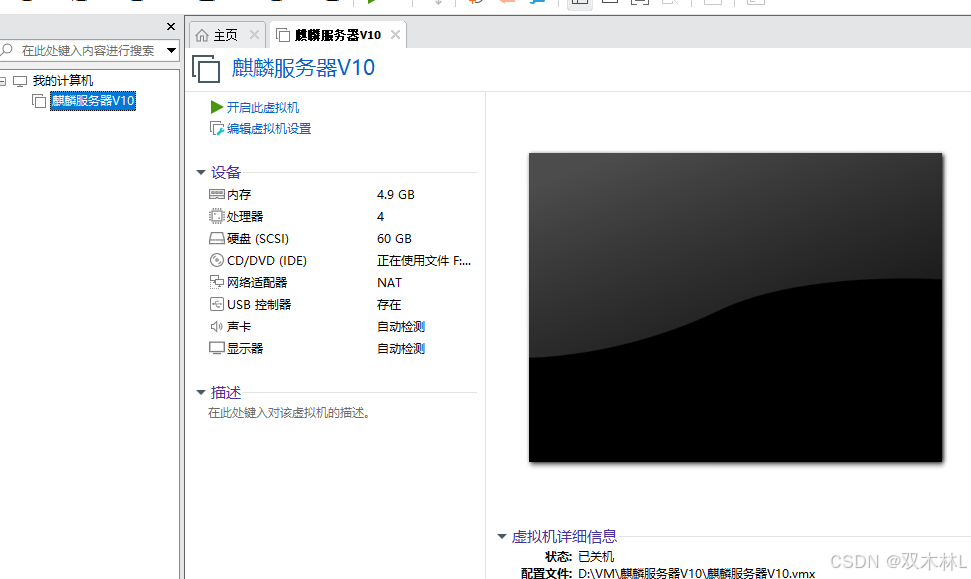
Task: Click the 存在 USB controller value
Action: (389, 304)
